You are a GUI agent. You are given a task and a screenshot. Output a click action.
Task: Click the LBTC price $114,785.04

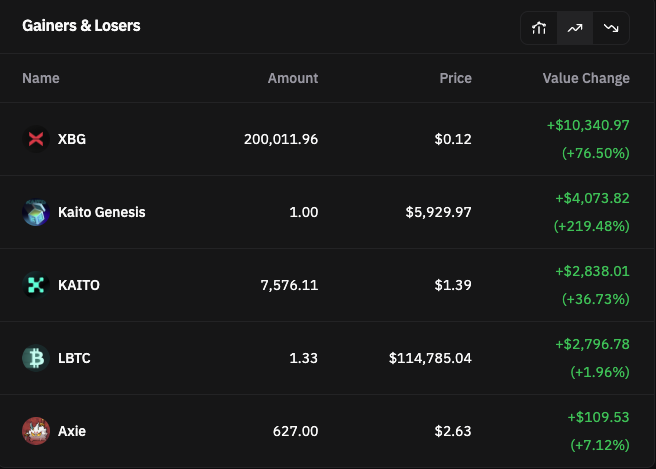coord(430,358)
